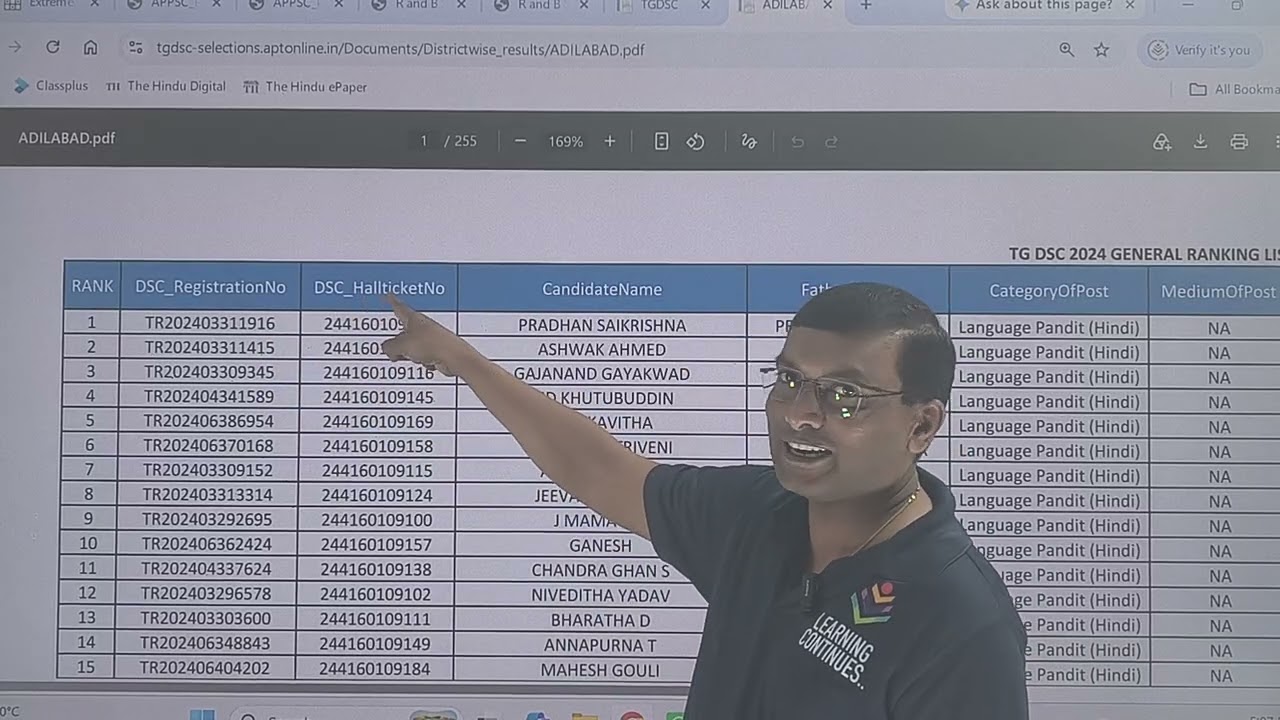This screenshot has height=720, width=1280.
Task: Close the ADILABAD tab
Action: pyautogui.click(x=826, y=6)
